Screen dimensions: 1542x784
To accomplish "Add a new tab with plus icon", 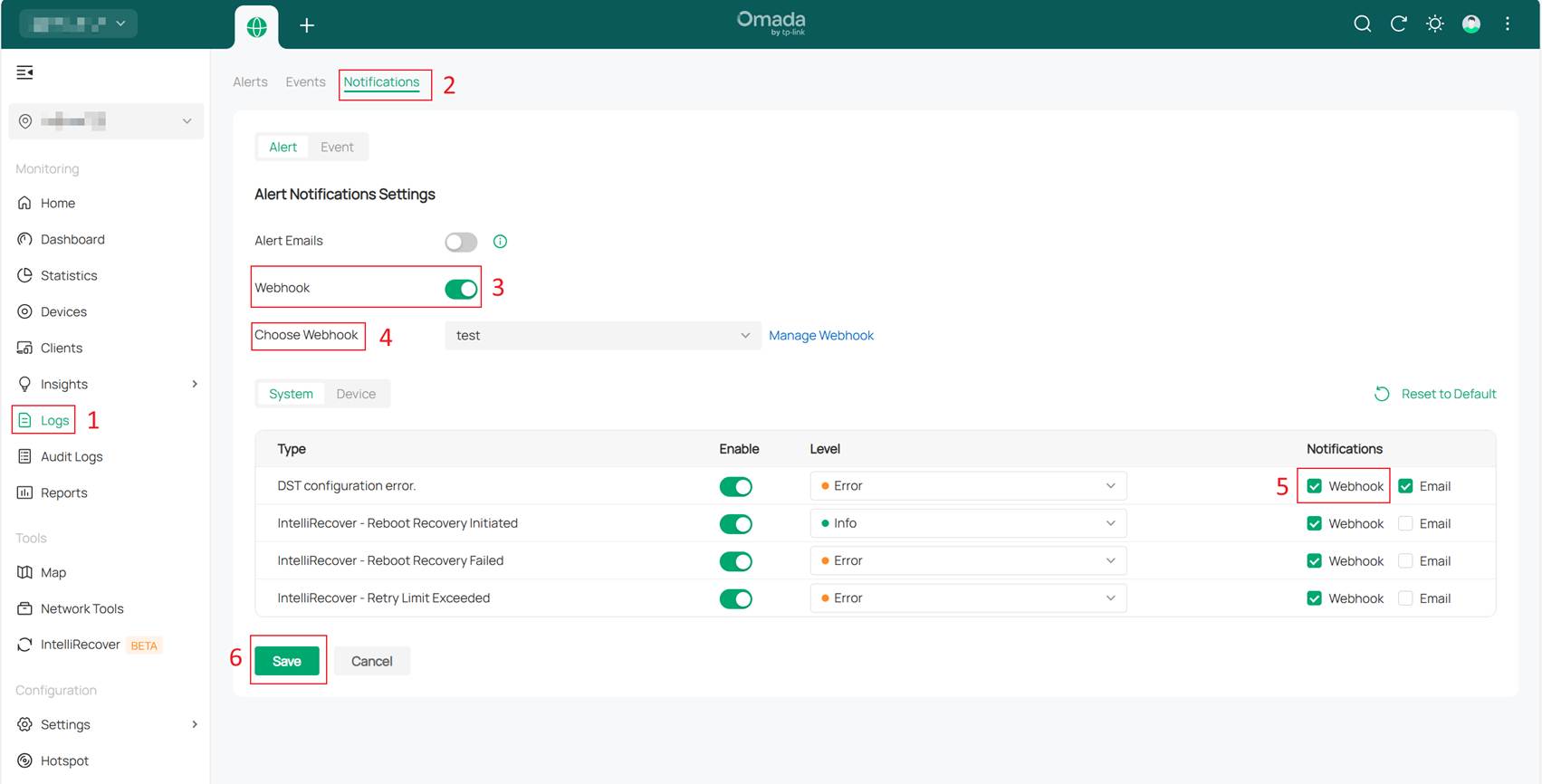I will (x=307, y=25).
